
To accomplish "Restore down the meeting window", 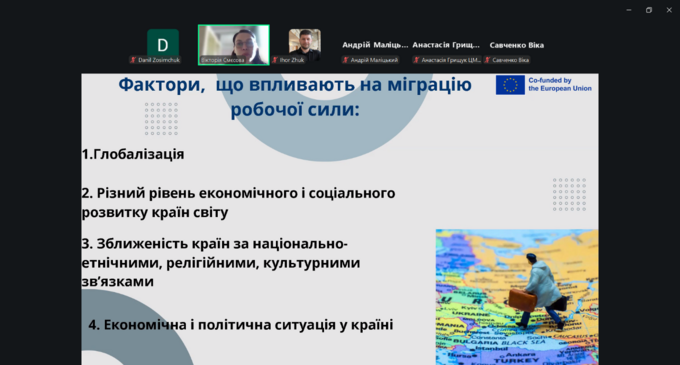I will click(649, 10).
